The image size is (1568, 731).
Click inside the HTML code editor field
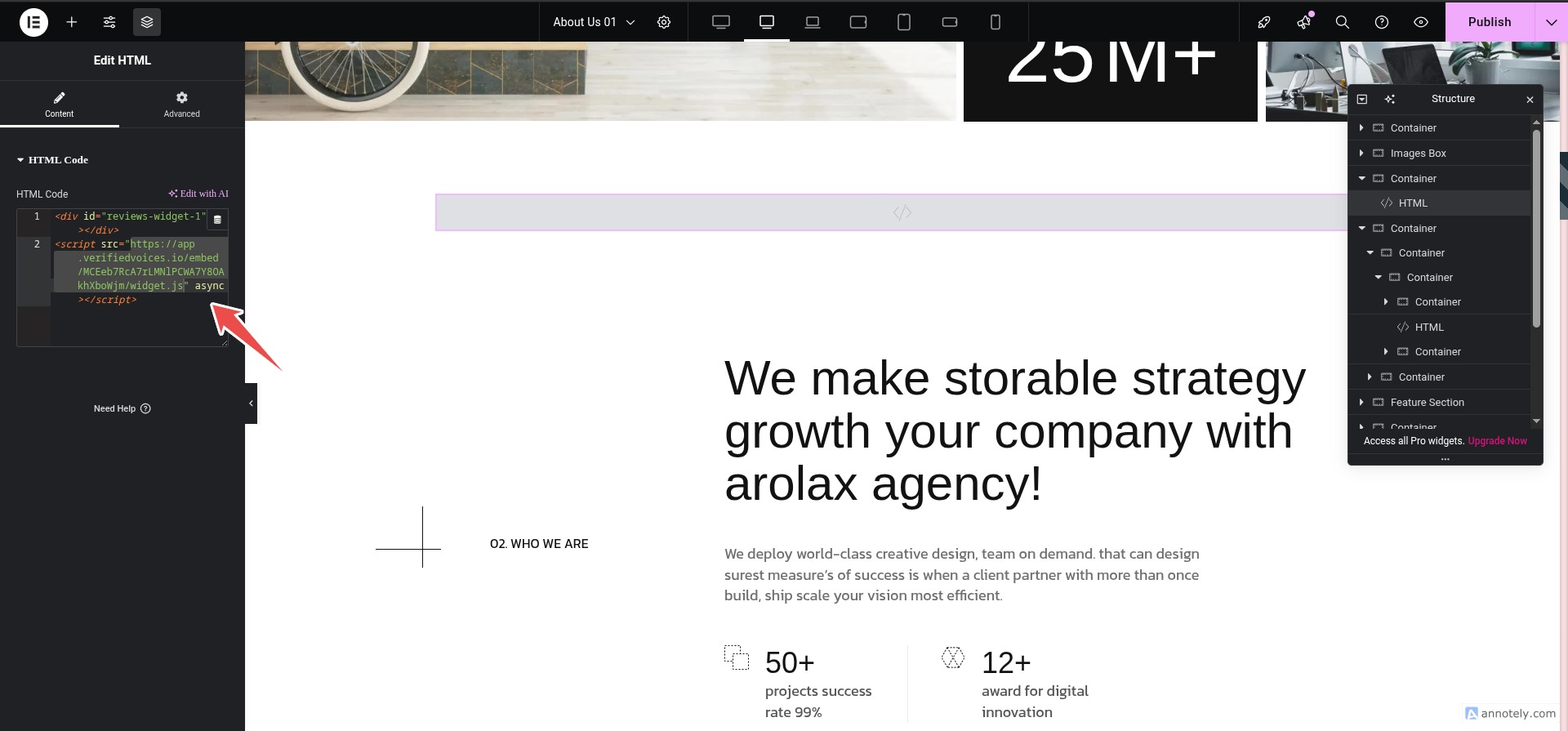(122, 278)
